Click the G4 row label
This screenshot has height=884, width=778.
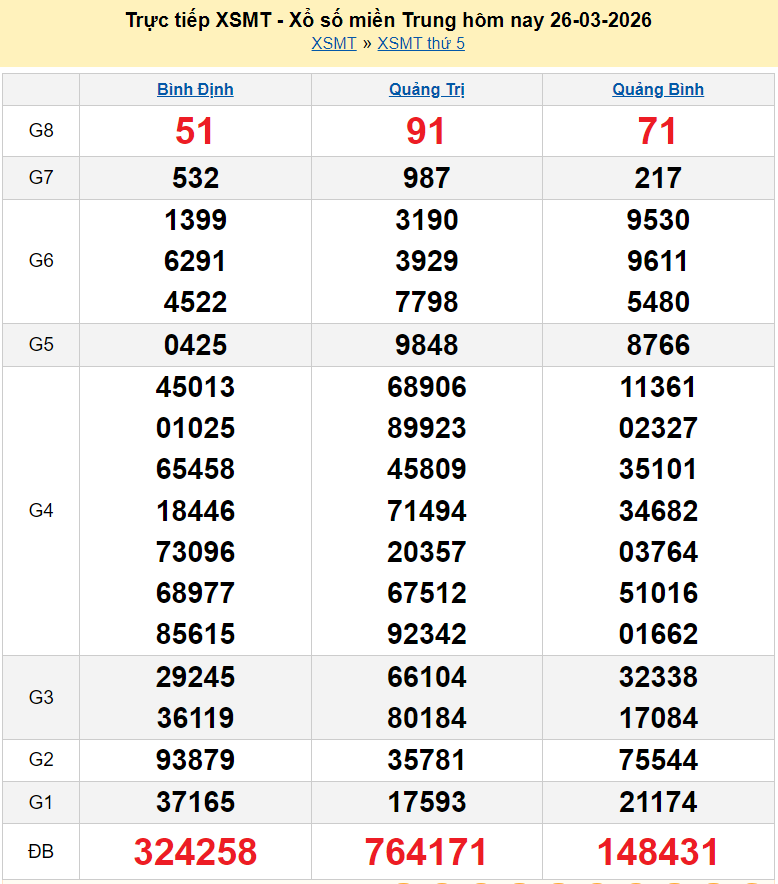41,511
